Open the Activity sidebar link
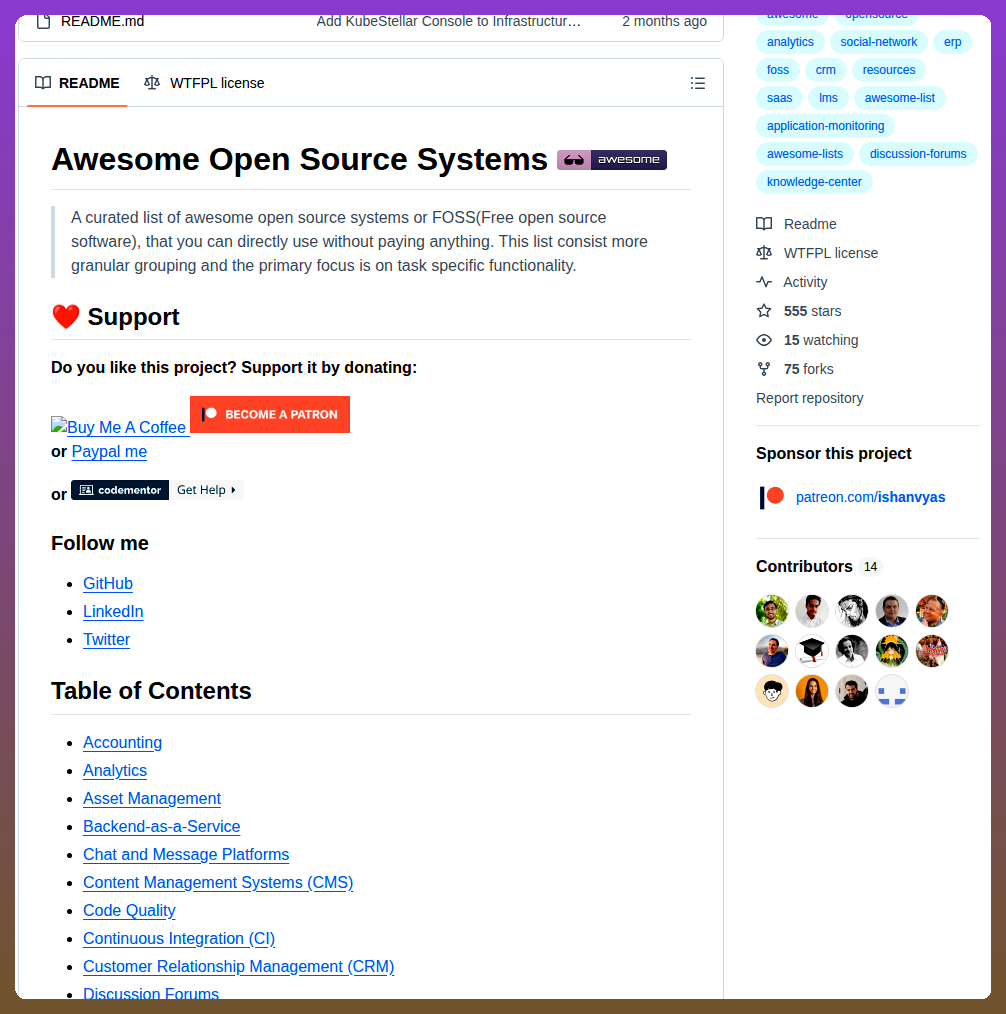 [x=792, y=282]
